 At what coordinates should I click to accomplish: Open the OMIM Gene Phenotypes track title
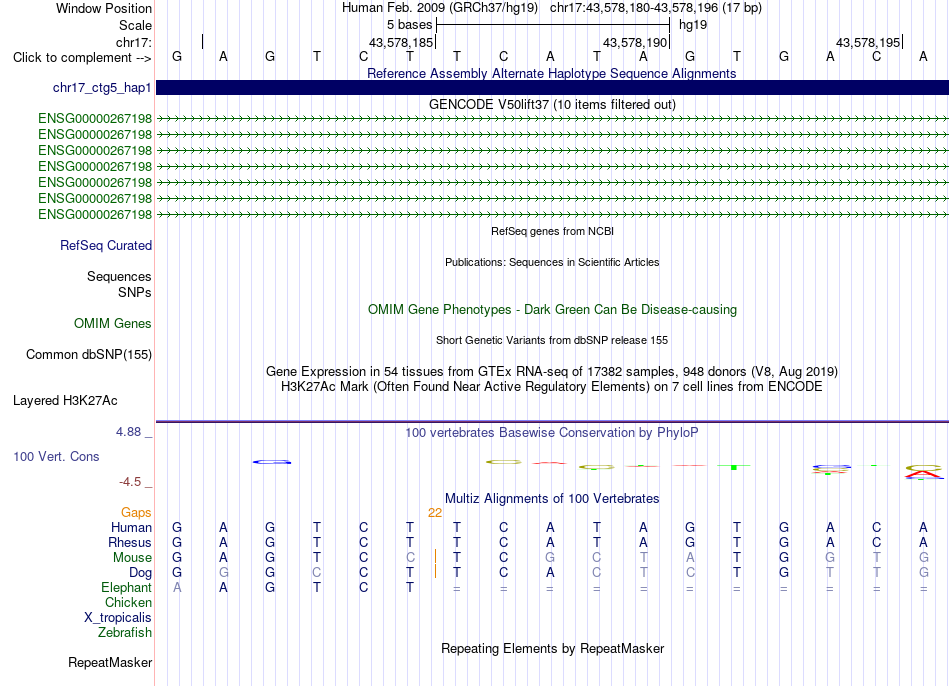coord(552,309)
